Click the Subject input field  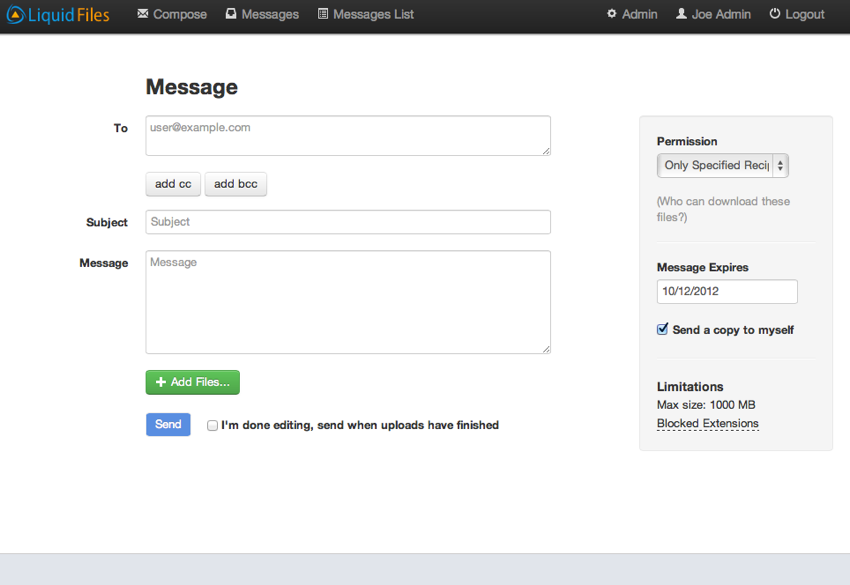pos(347,221)
